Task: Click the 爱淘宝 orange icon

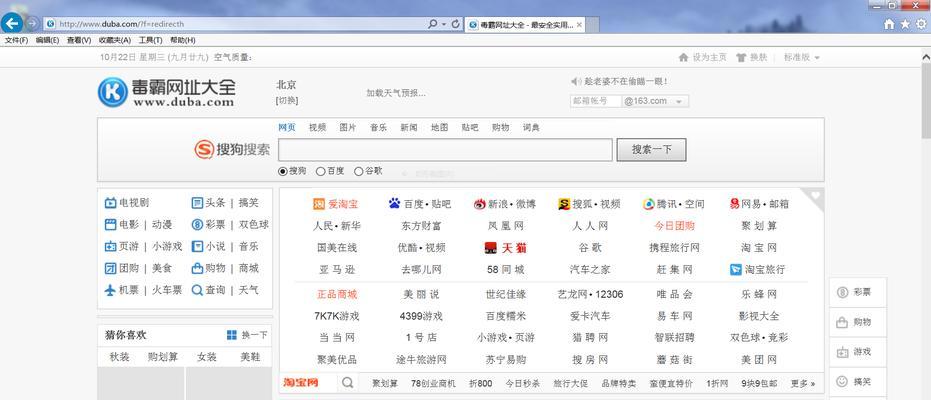Action: (x=319, y=204)
